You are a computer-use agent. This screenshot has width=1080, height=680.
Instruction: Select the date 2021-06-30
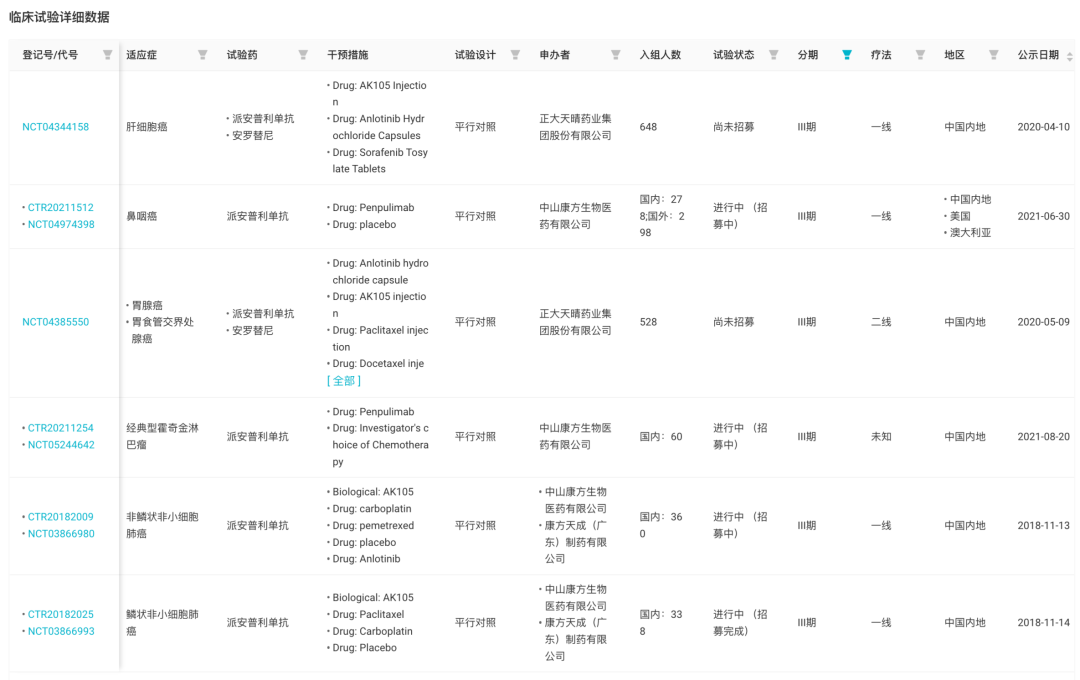[x=1043, y=216]
